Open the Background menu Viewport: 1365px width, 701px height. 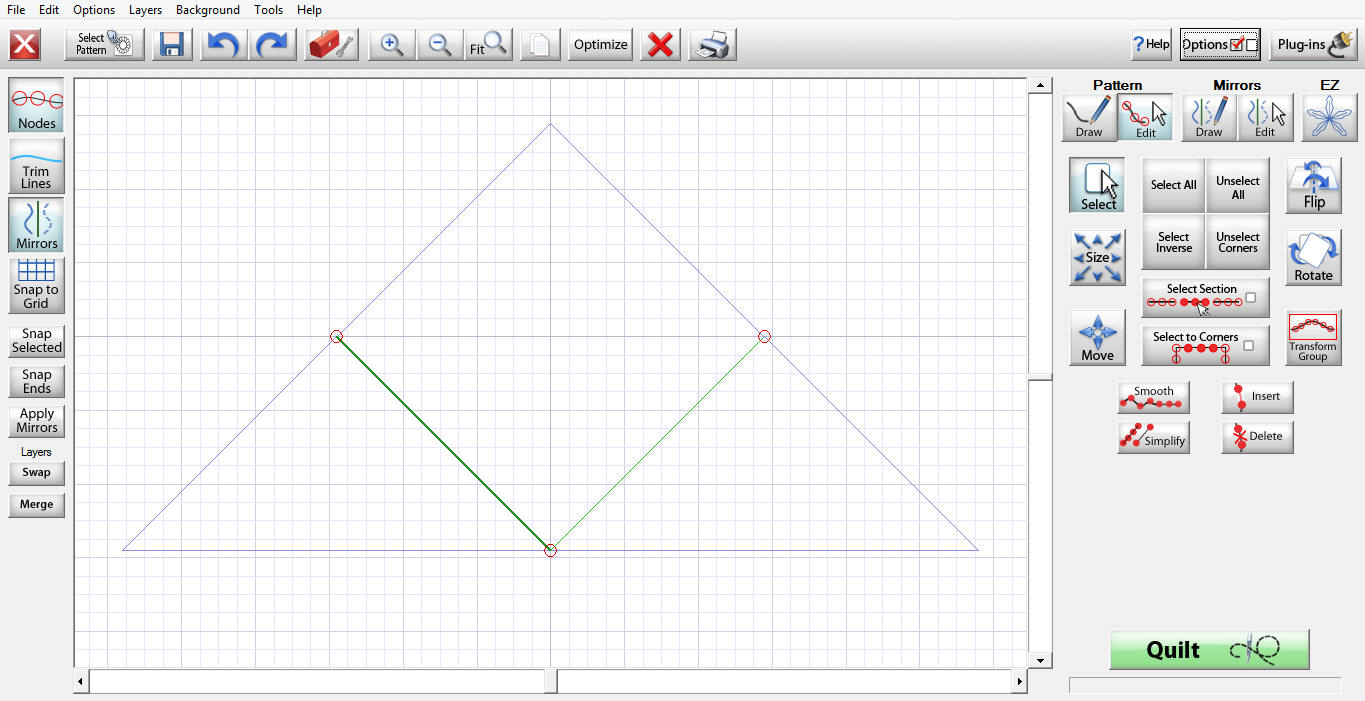click(208, 9)
